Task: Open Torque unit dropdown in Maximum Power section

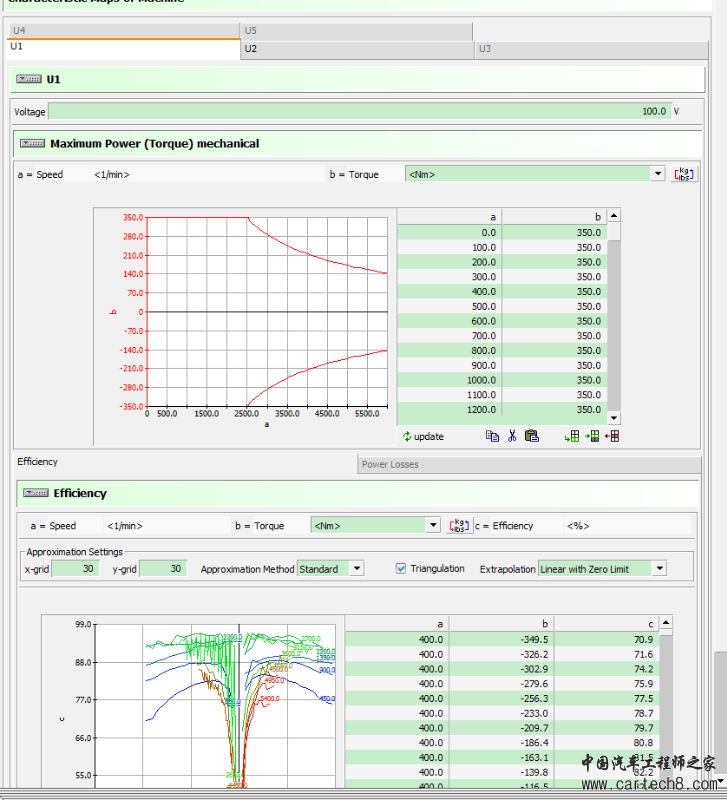Action: [x=658, y=174]
